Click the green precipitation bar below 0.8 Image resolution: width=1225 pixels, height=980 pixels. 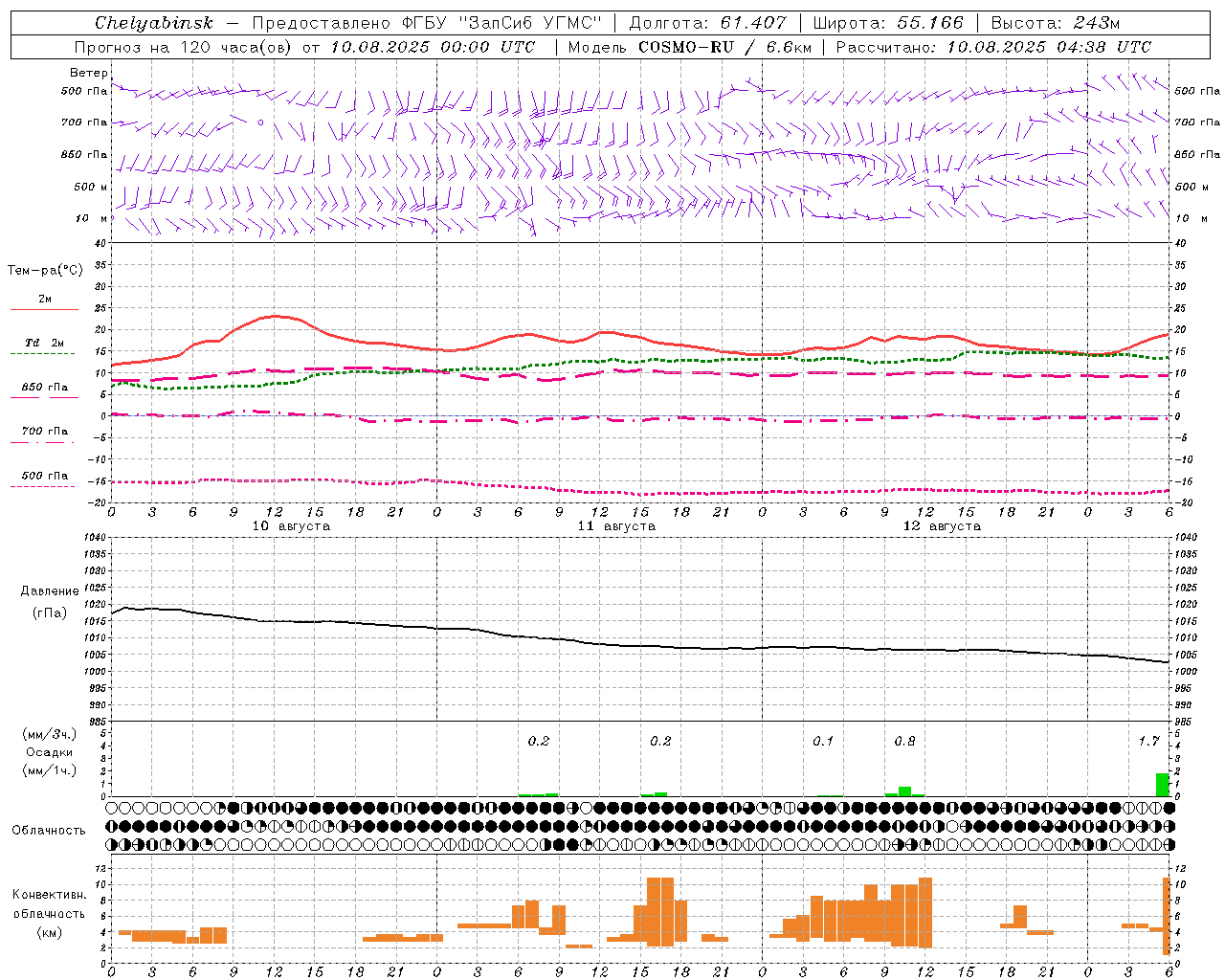point(904,791)
